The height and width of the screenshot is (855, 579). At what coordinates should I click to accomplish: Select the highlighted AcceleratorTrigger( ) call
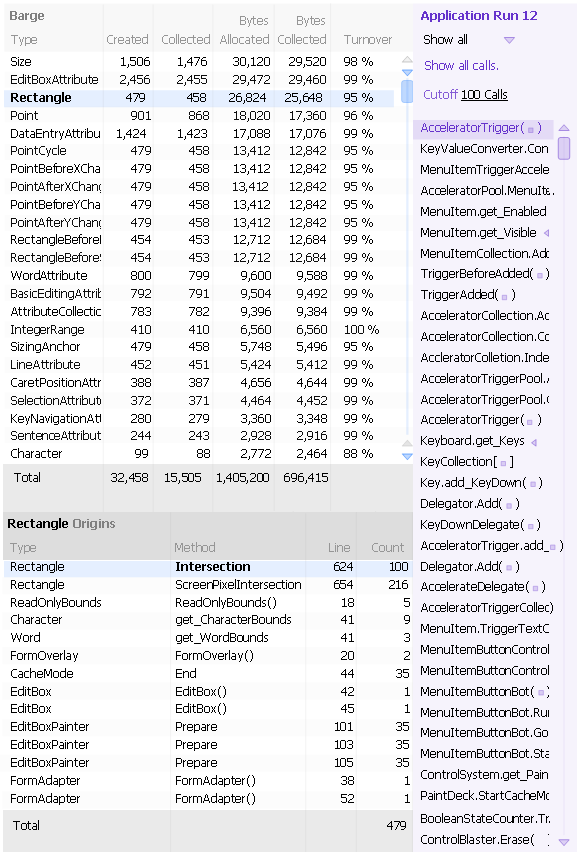tap(484, 128)
